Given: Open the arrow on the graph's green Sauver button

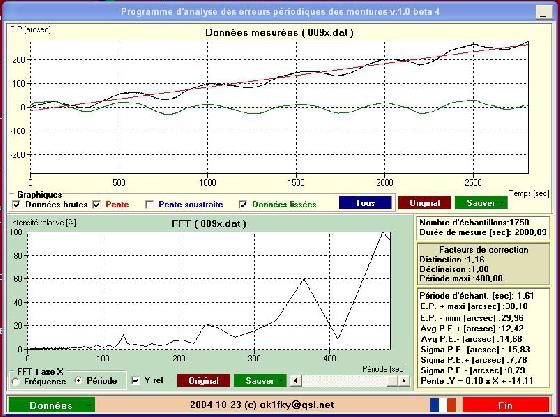Looking at the screenshot, I should pos(502,203).
